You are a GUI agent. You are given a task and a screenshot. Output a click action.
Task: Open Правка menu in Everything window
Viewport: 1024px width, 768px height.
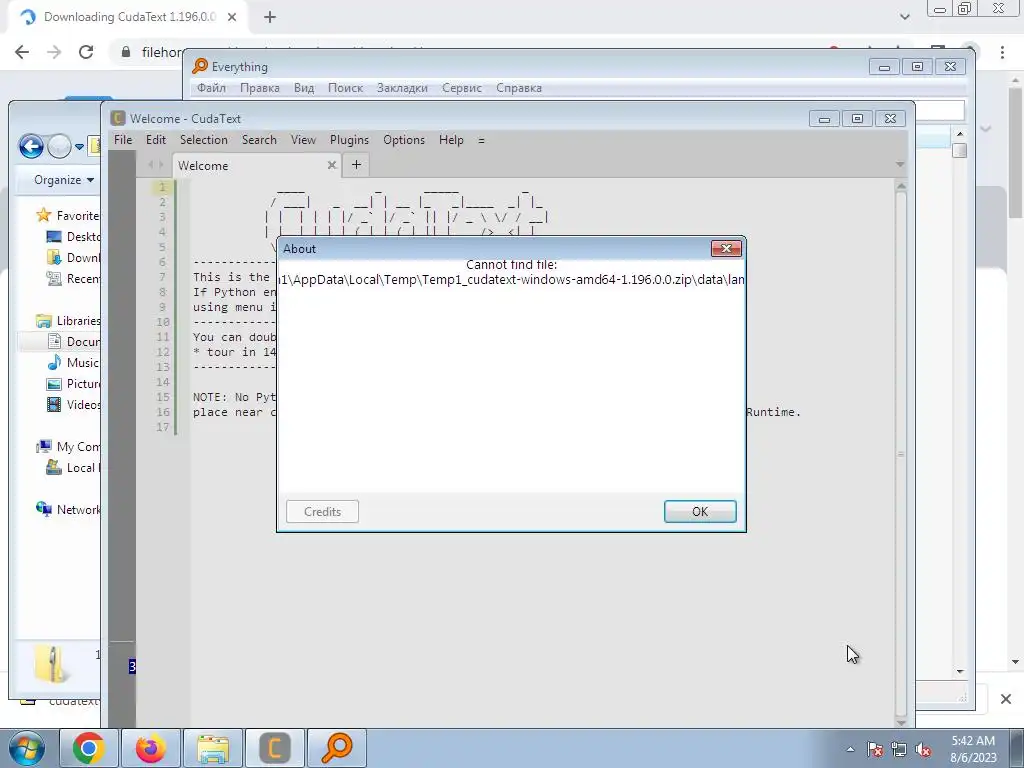[x=259, y=88]
